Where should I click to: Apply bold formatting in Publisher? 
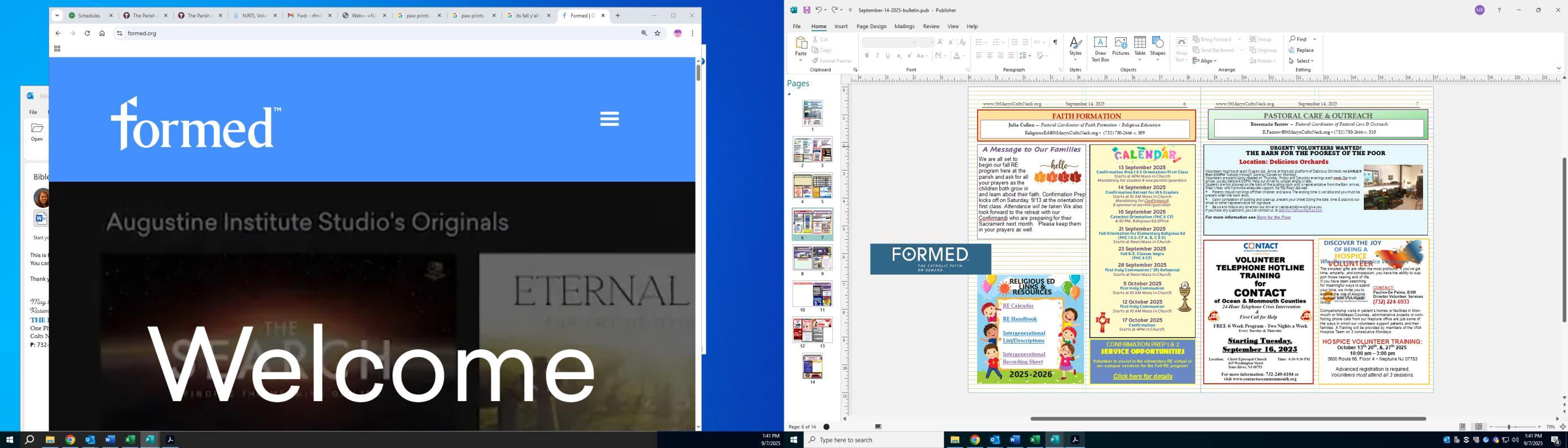(x=867, y=56)
